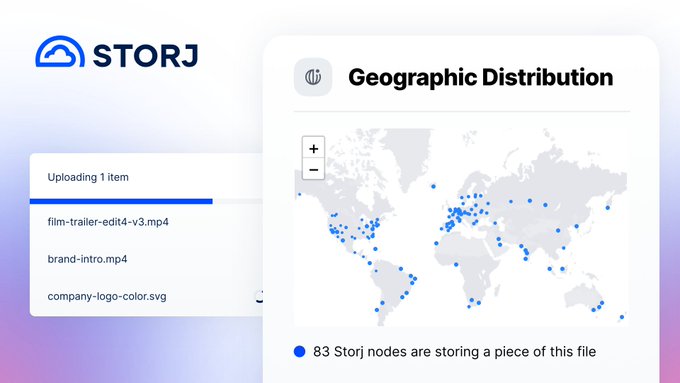
Task: Click '83 Storj nodes are storing' caption
Action: [x=454, y=351]
